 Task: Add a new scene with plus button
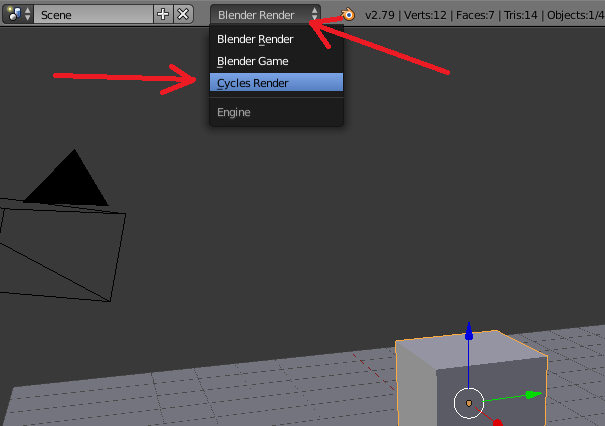pos(163,14)
